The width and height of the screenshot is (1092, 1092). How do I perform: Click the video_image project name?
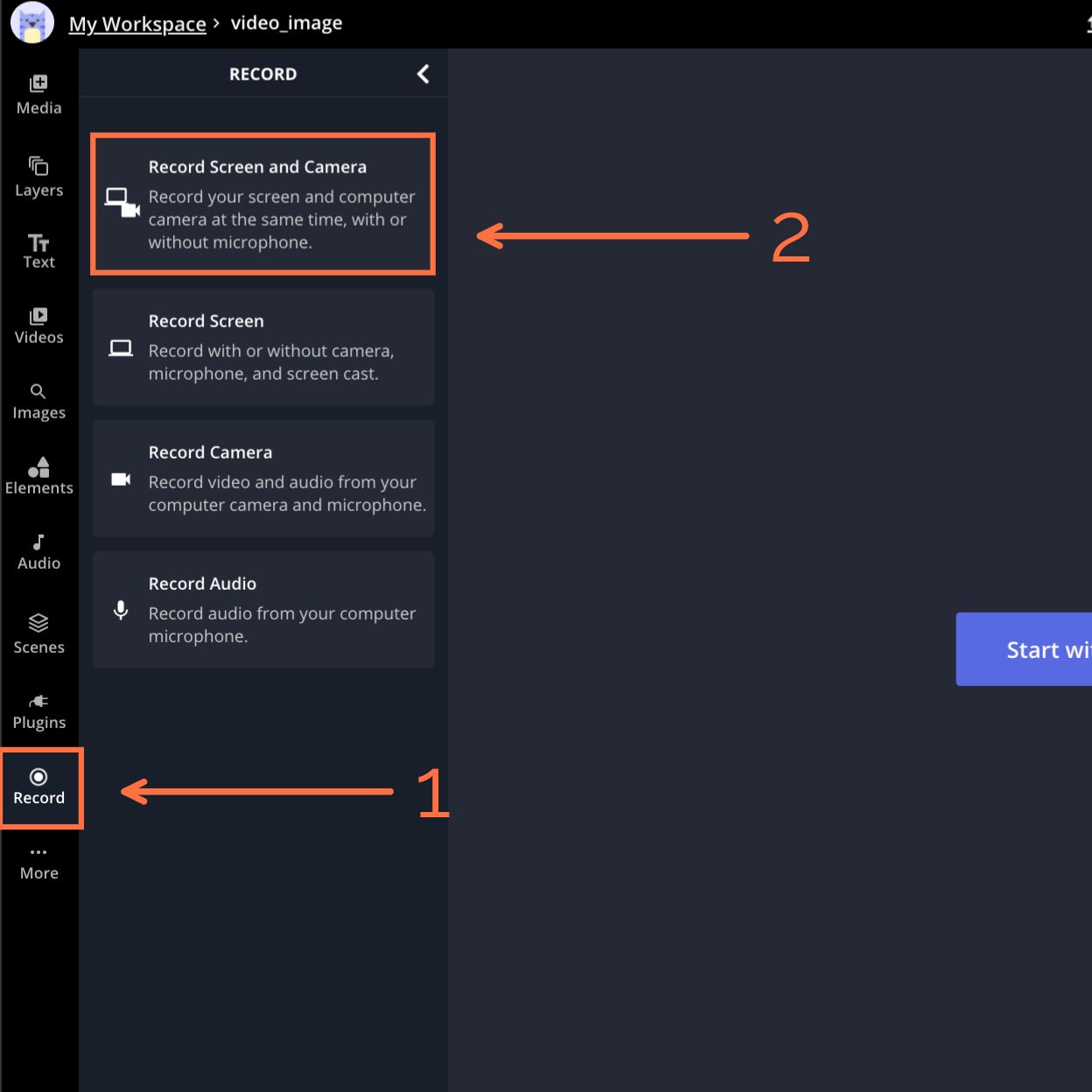tap(286, 24)
